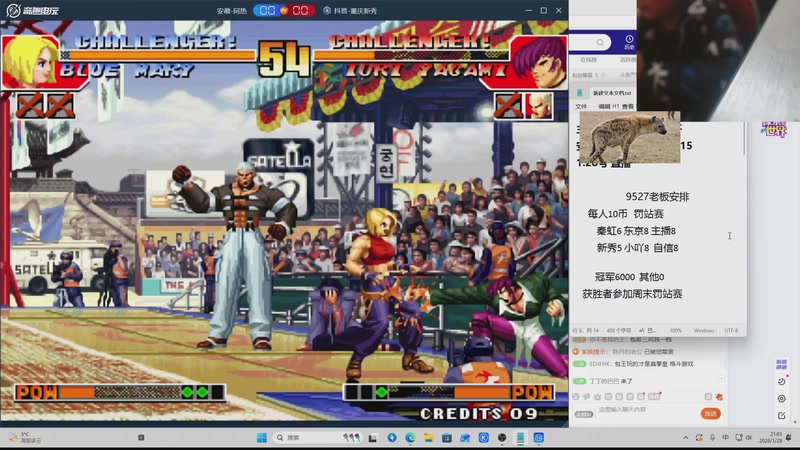Open Notepad's 文件 menu
The image size is (800, 450).
[x=581, y=106]
